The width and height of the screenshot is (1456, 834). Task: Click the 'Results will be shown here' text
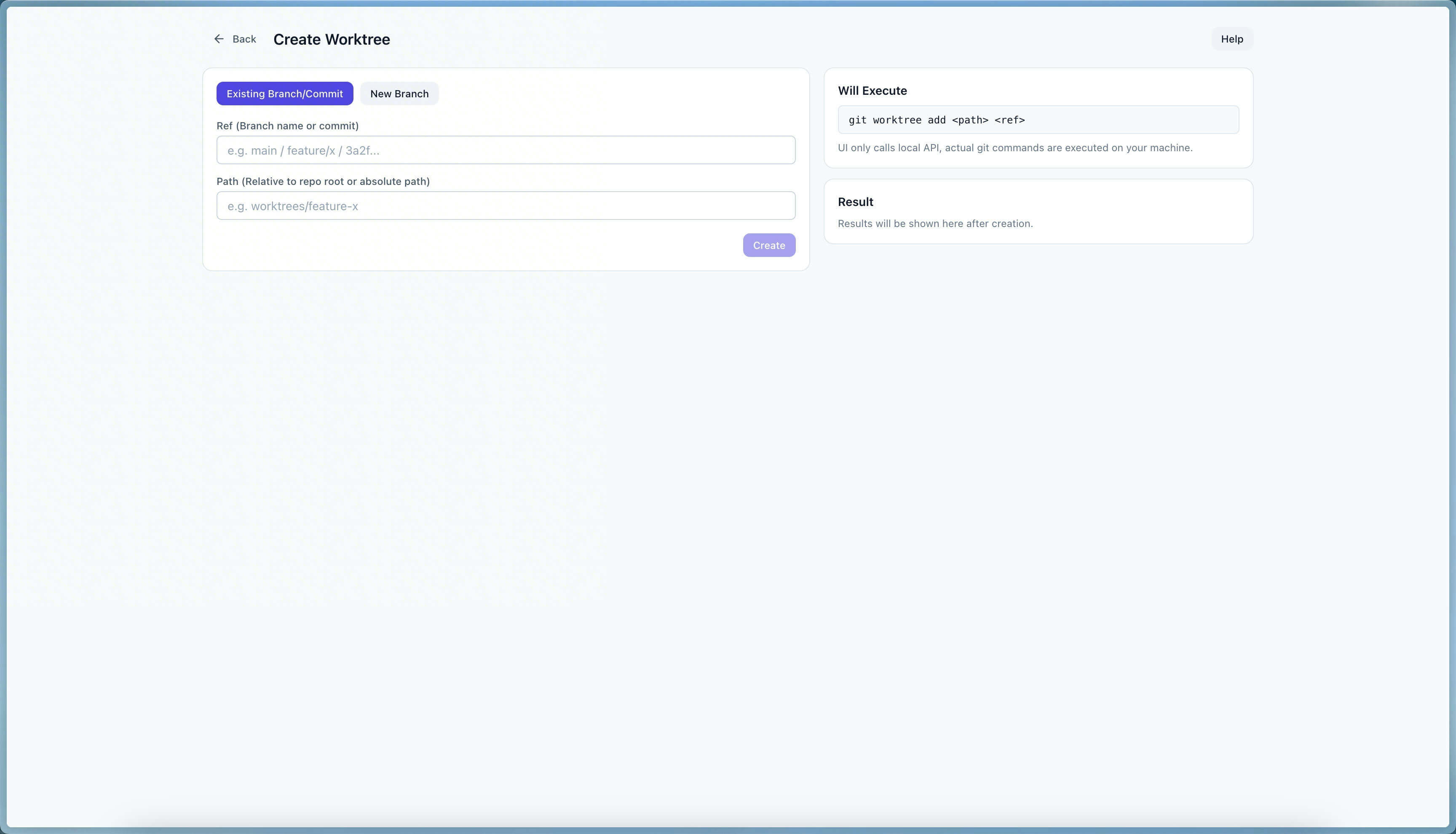(x=935, y=223)
